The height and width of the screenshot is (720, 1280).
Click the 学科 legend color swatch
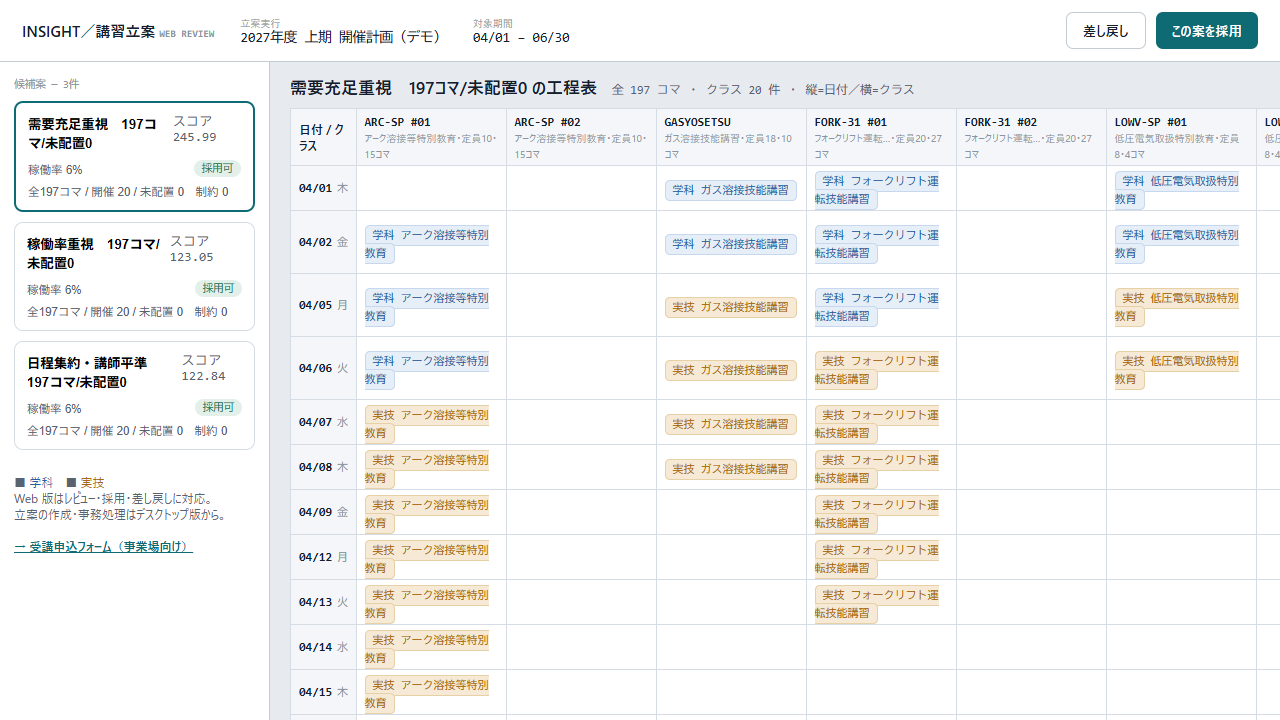[20, 482]
